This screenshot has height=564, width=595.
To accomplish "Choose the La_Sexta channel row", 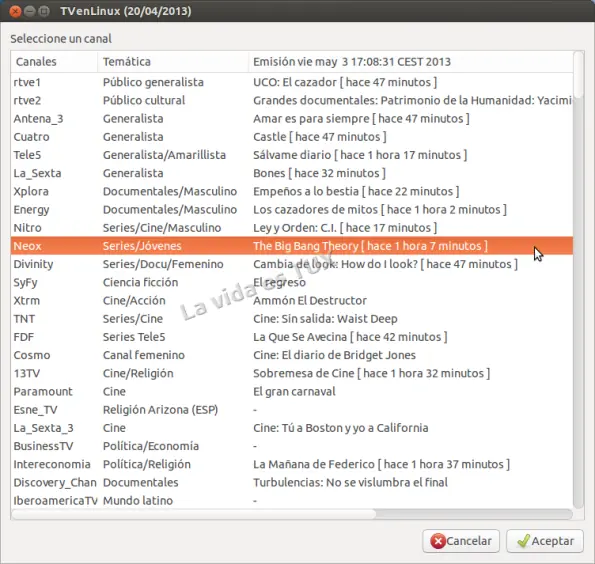I will click(292, 173).
